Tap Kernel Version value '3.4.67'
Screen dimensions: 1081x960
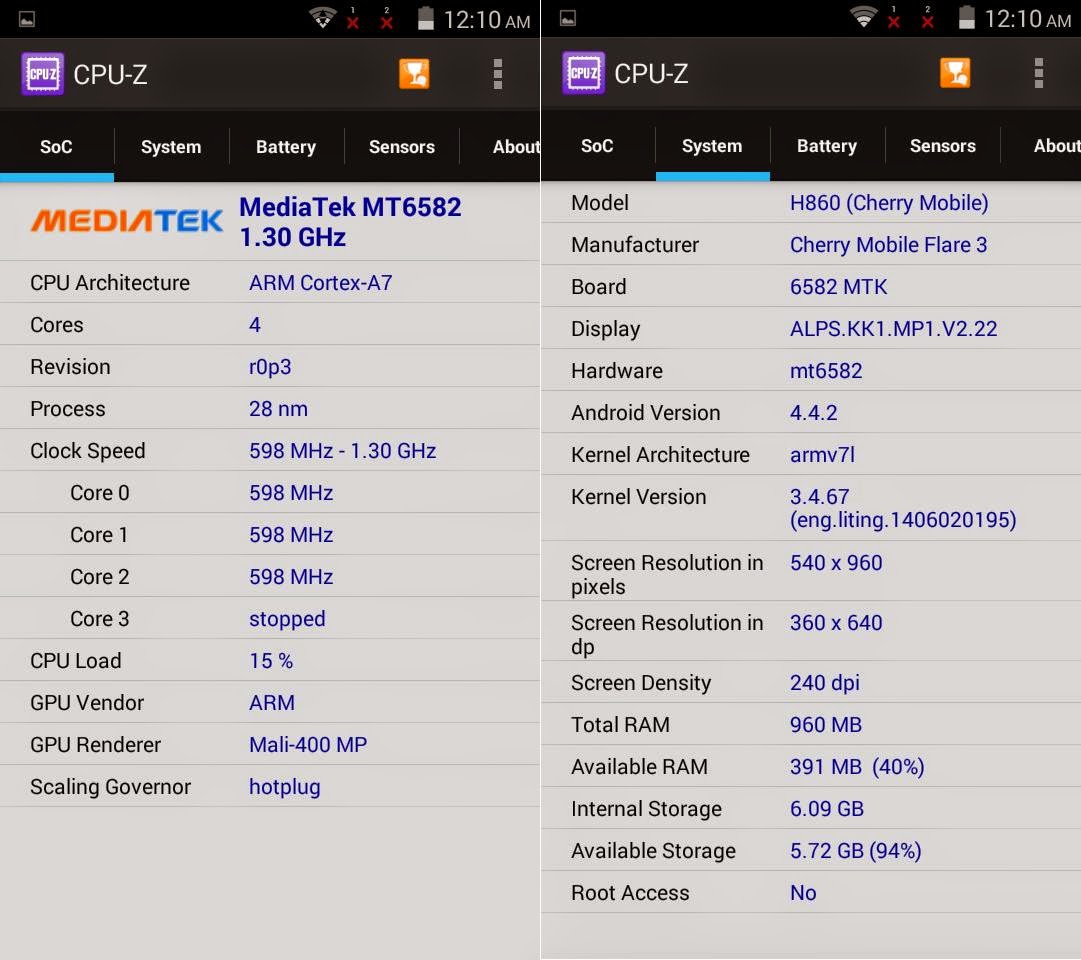tap(820, 497)
